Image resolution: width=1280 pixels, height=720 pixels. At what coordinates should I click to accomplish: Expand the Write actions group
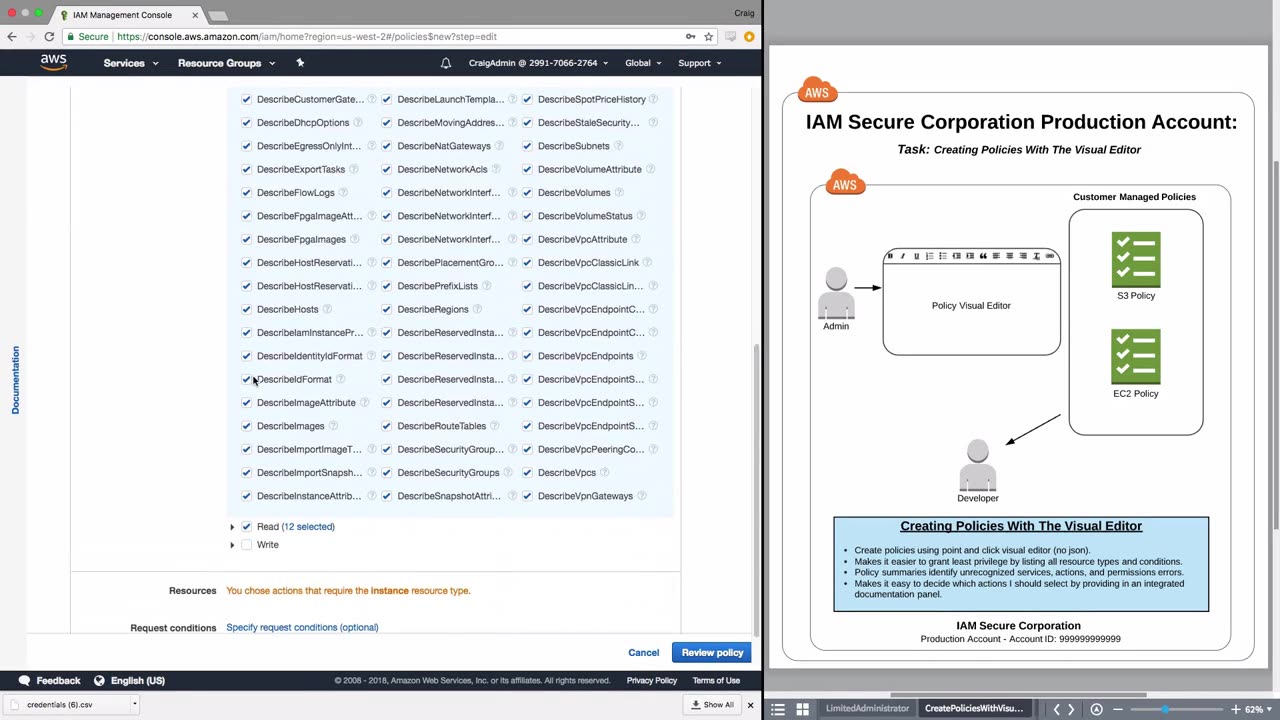pyautogui.click(x=232, y=545)
